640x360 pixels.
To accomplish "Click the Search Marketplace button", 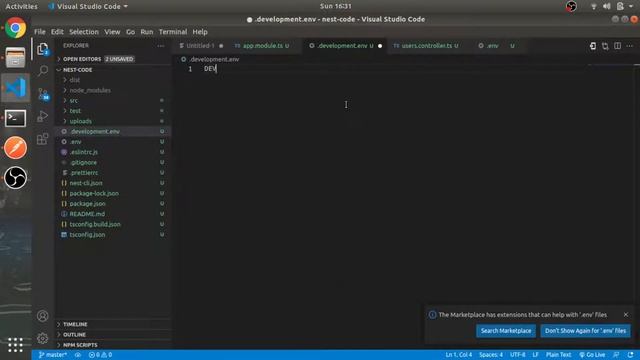I will coord(506,331).
